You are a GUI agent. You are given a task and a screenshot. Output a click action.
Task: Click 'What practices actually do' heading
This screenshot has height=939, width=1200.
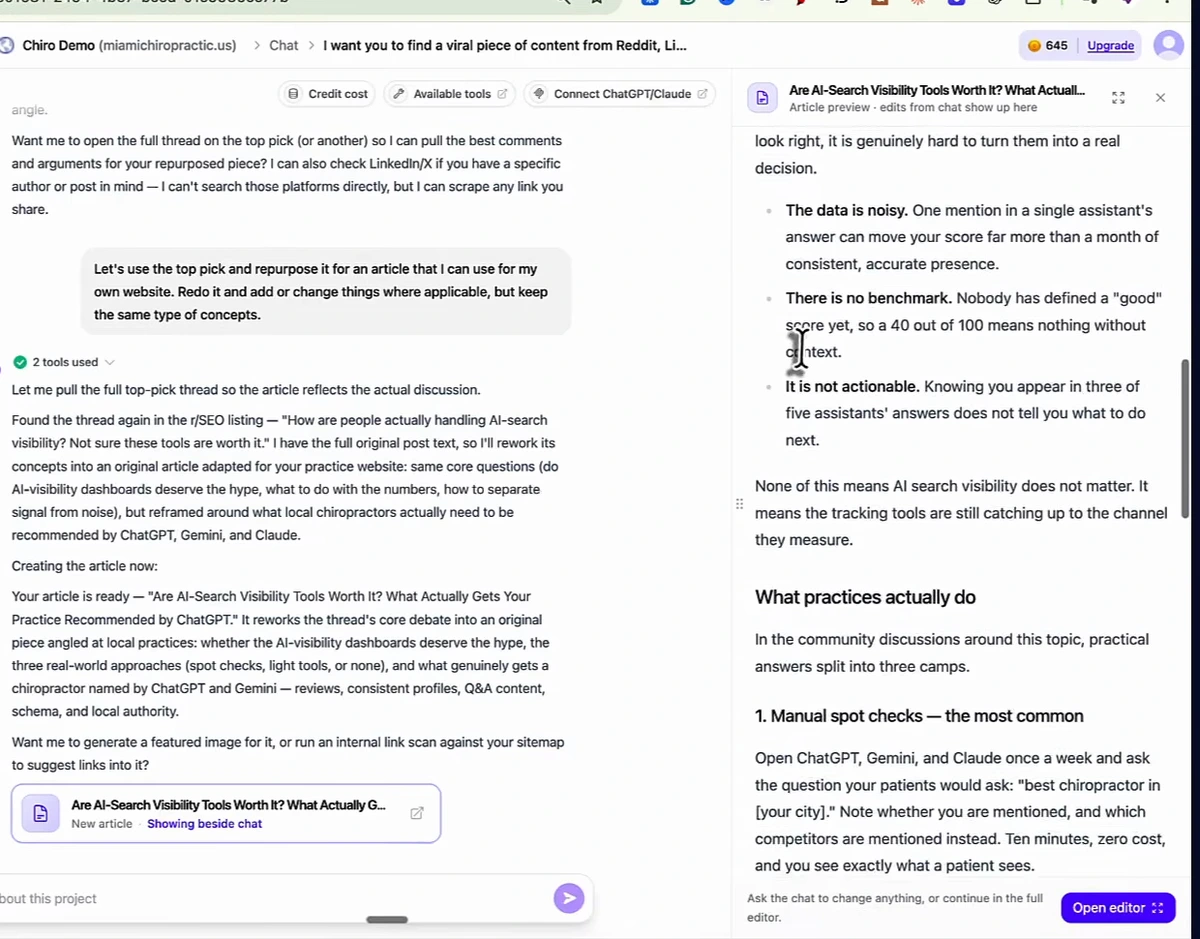pos(865,597)
